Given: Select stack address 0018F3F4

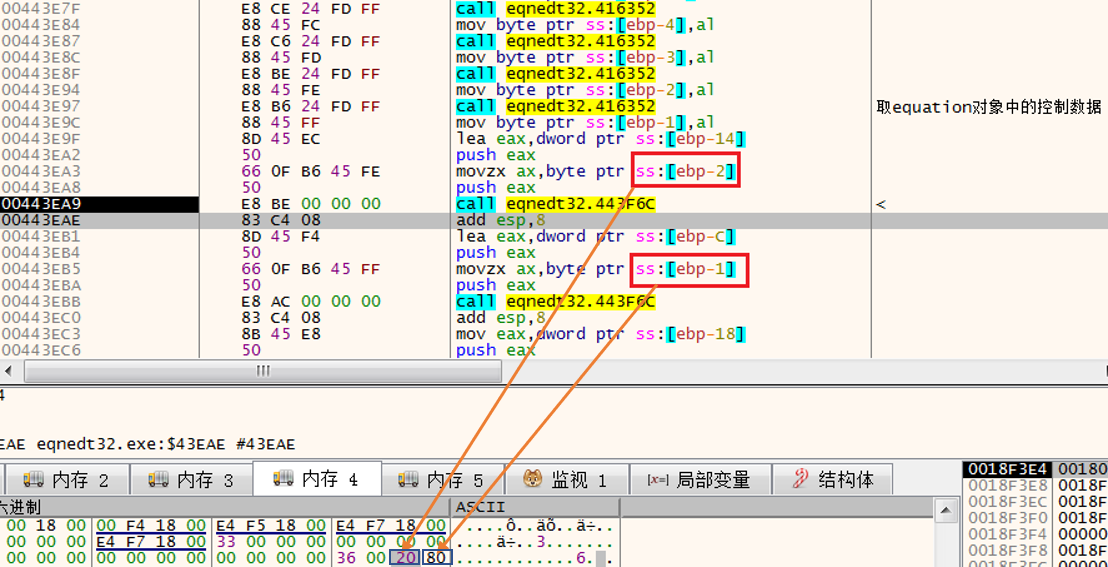Looking at the screenshot, I should [1008, 534].
